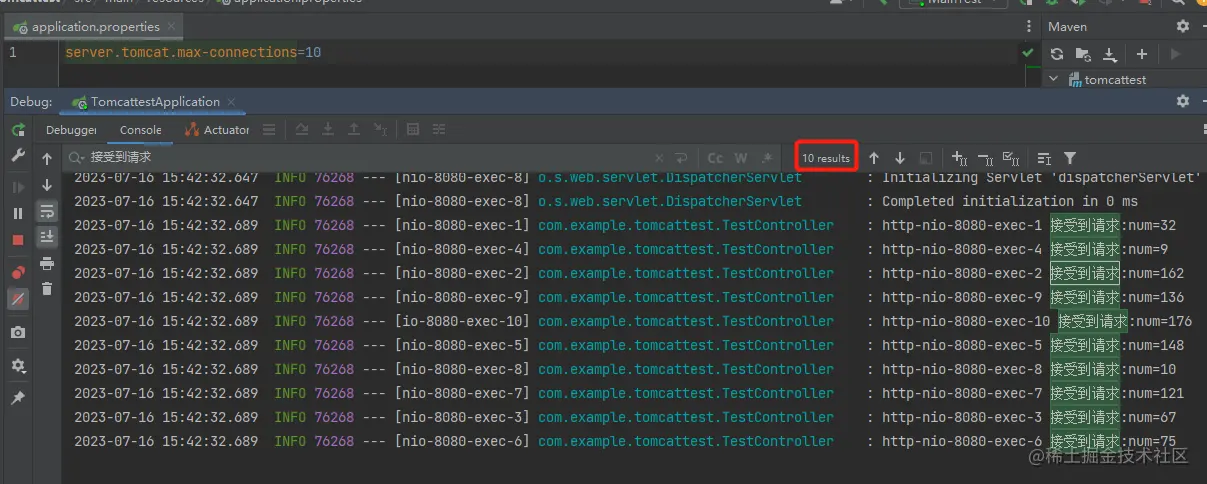Viewport: 1207px width, 484px height.
Task: Open editor tab options three-dot menu
Action: [x=1029, y=27]
